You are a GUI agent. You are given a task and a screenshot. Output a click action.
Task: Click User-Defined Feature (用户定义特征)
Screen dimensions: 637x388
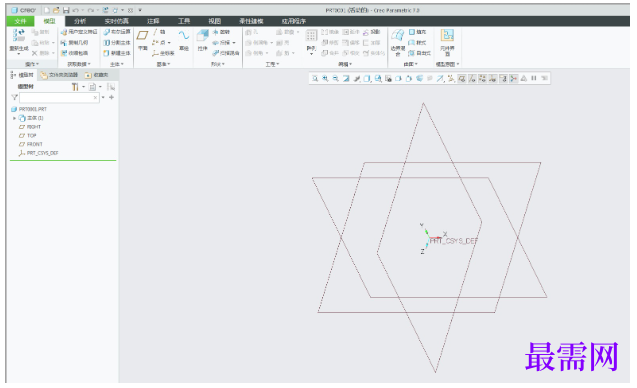click(x=79, y=32)
